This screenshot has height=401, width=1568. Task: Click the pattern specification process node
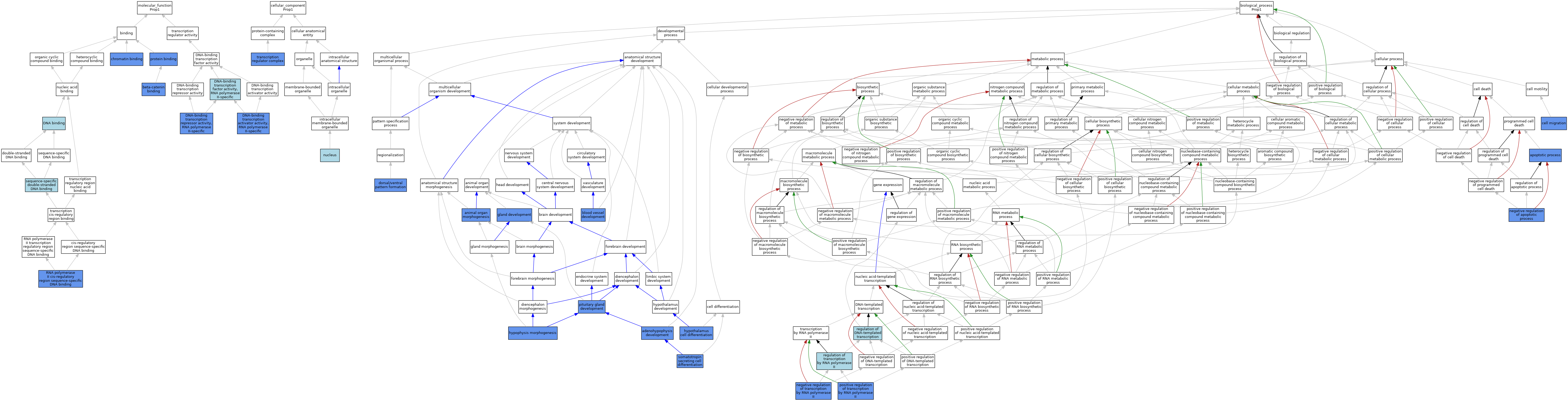[x=391, y=123]
